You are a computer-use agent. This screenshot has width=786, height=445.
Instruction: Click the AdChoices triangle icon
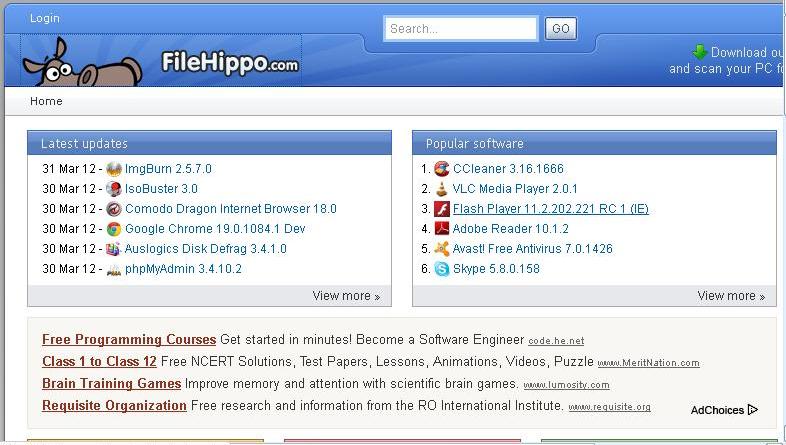[752, 410]
